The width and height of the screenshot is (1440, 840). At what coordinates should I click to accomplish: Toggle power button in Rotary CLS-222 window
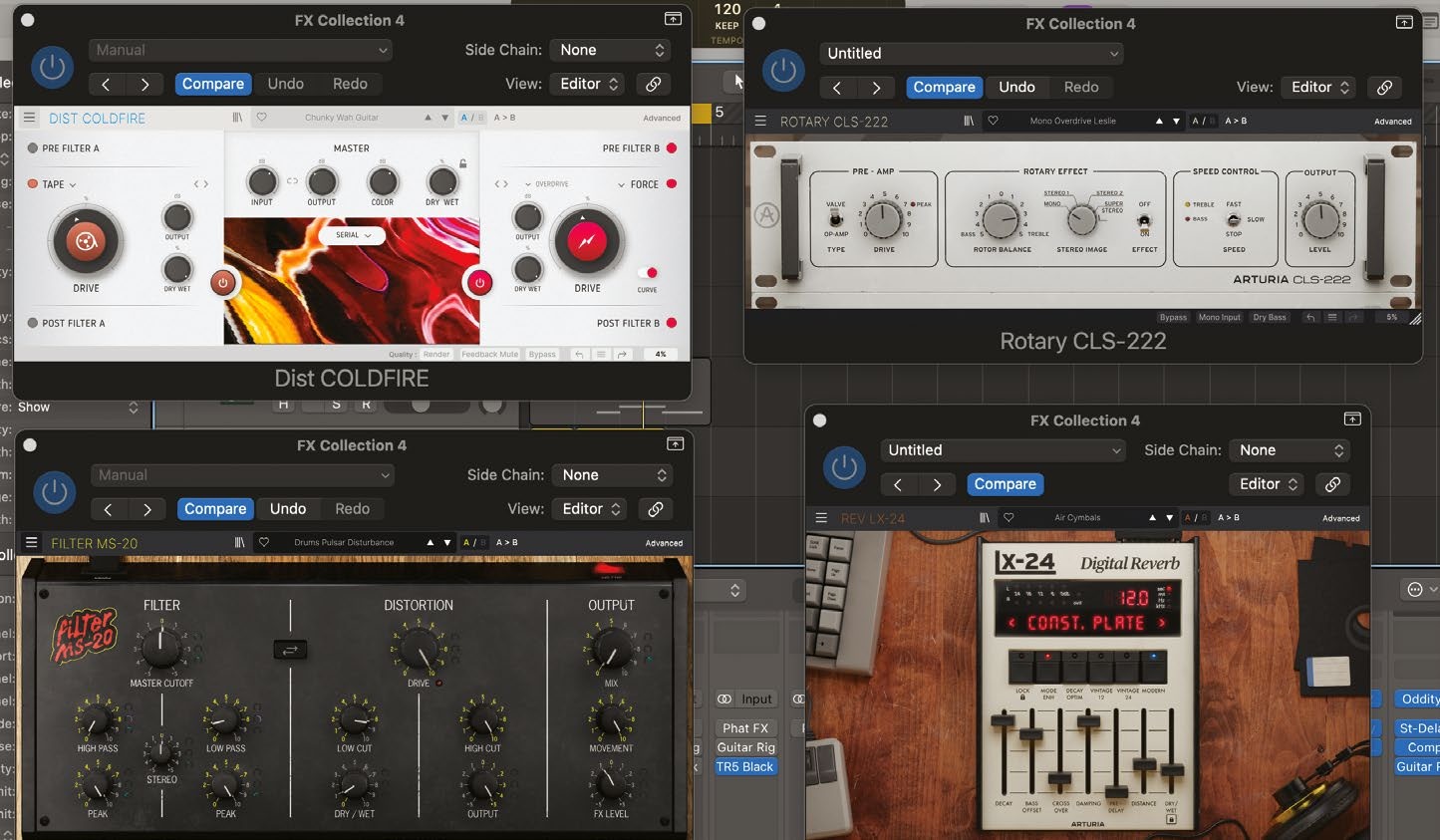(x=783, y=70)
